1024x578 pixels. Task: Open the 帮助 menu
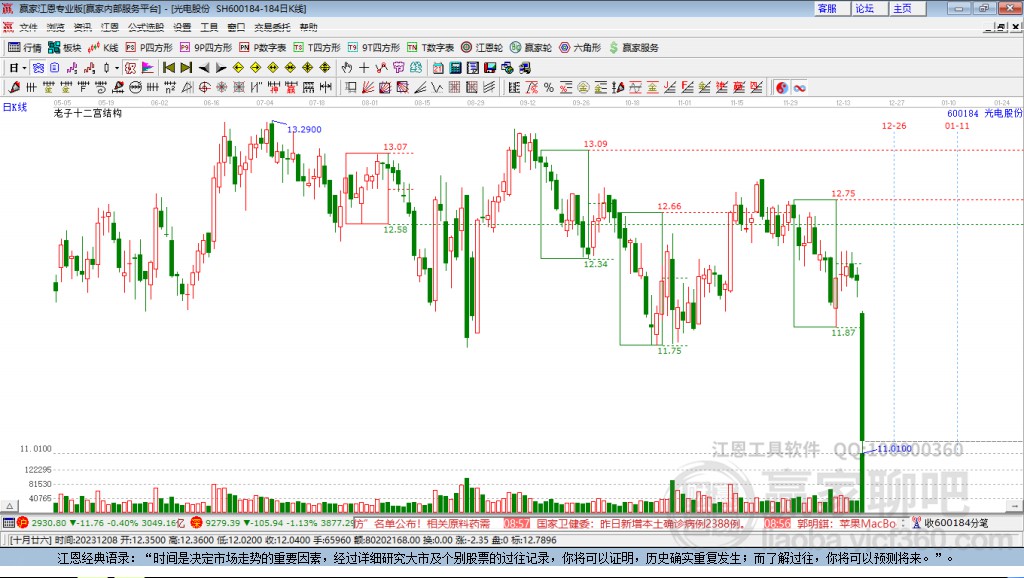point(308,27)
